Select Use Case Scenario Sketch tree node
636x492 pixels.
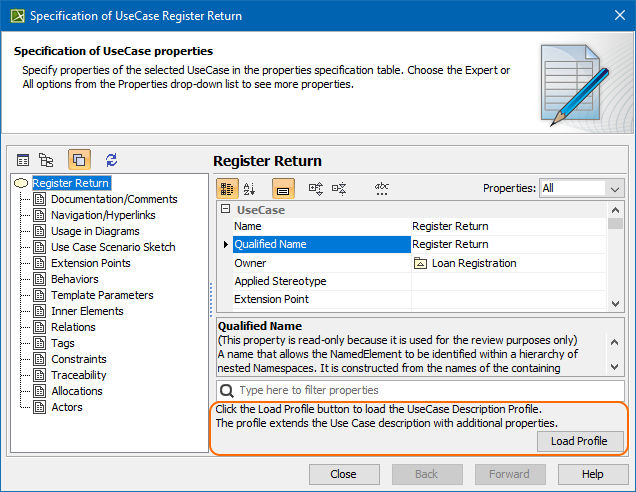click(113, 247)
